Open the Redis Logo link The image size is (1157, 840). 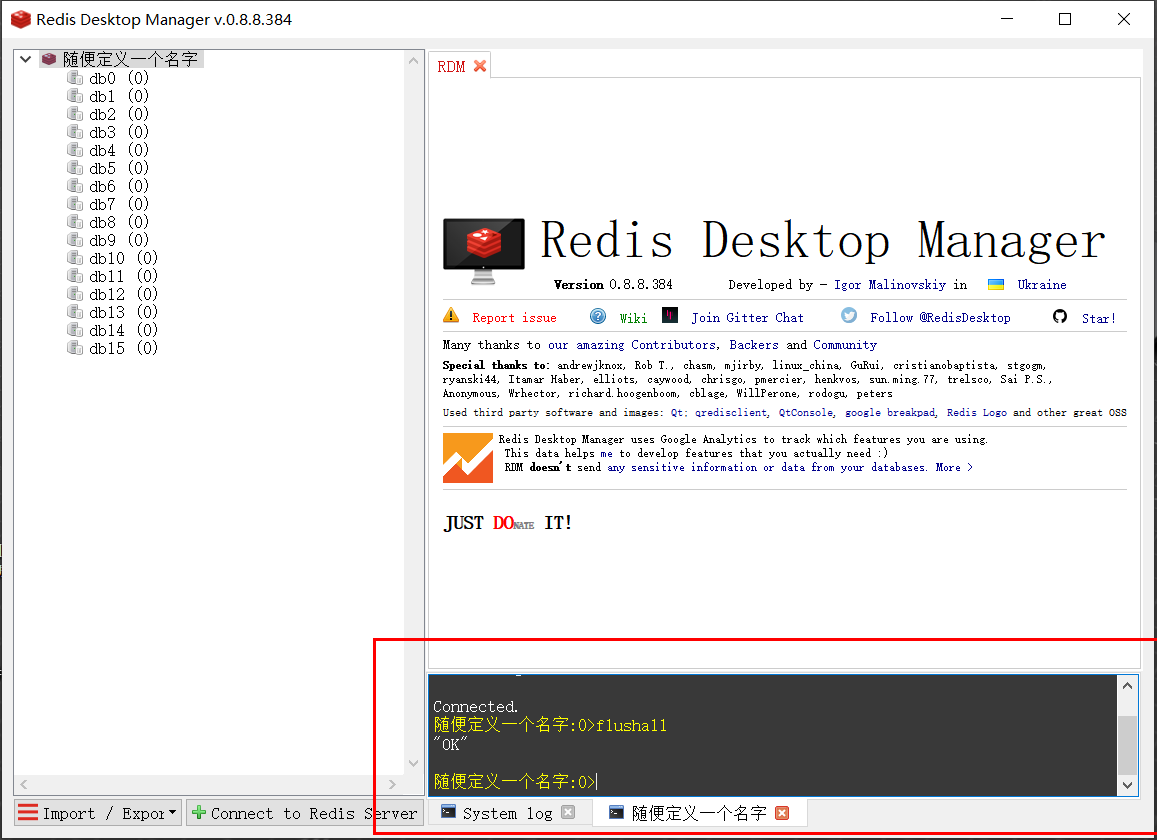pos(976,413)
